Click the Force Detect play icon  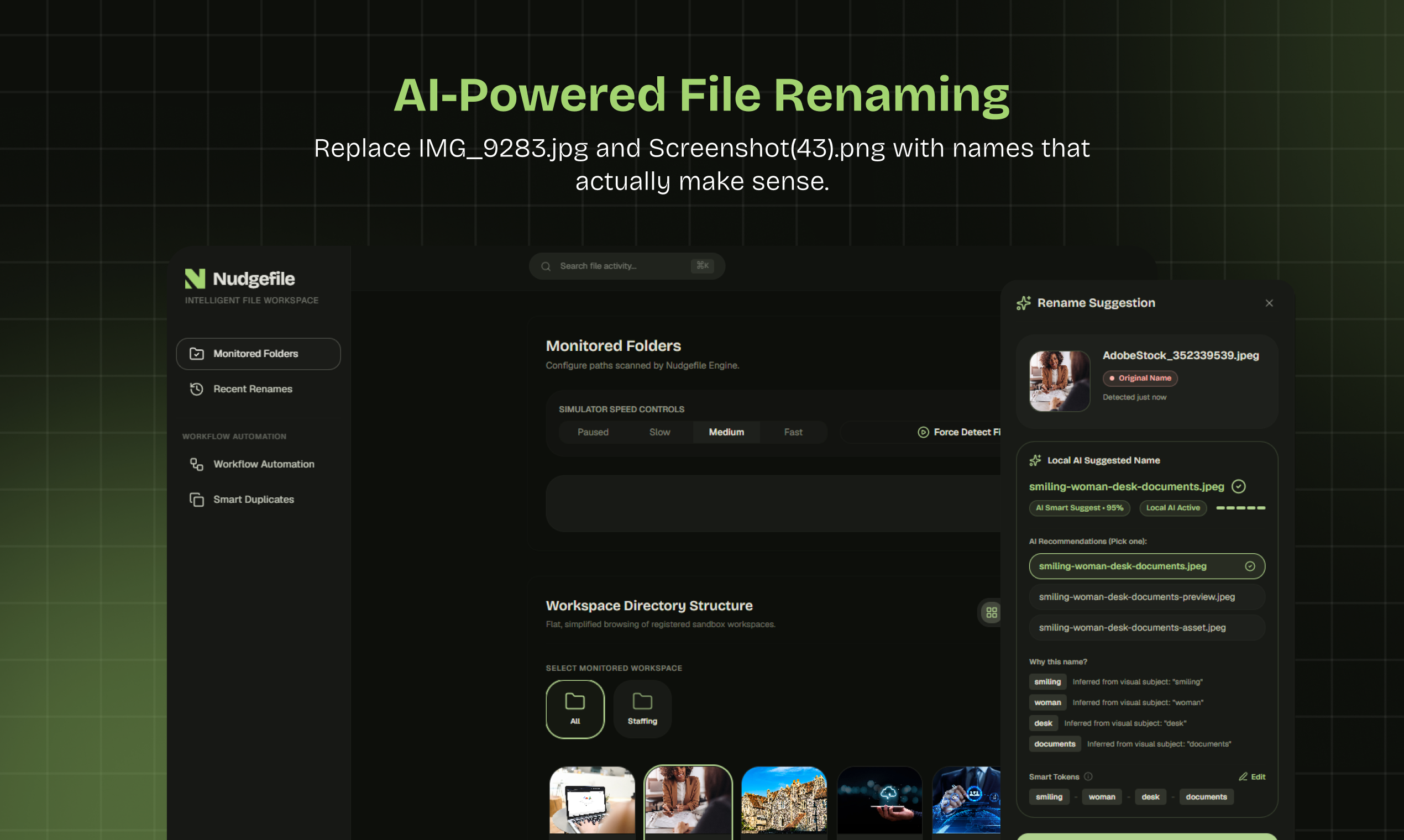(x=923, y=432)
